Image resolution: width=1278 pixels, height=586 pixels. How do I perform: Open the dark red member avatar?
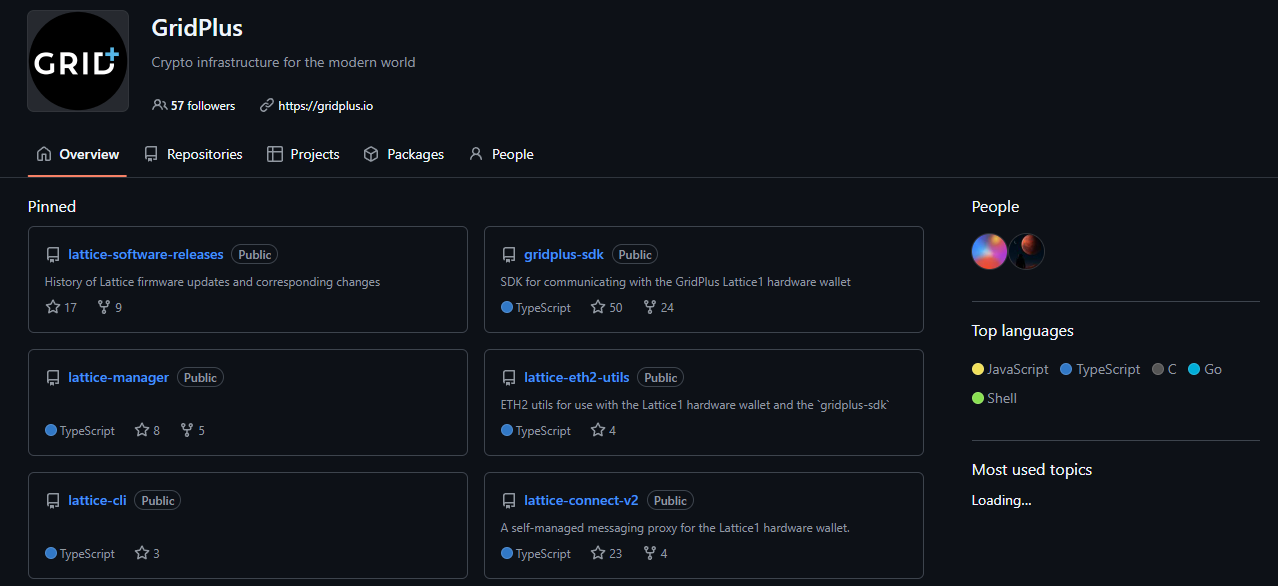[x=1026, y=251]
